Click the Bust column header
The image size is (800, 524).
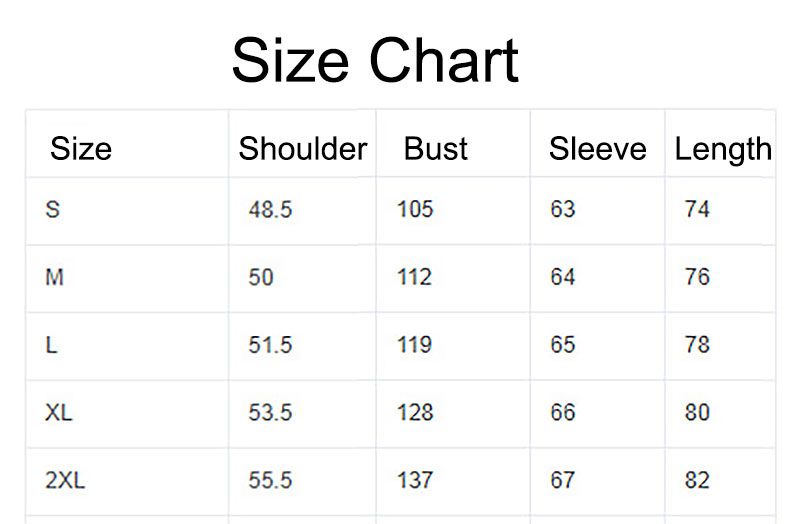click(x=436, y=149)
